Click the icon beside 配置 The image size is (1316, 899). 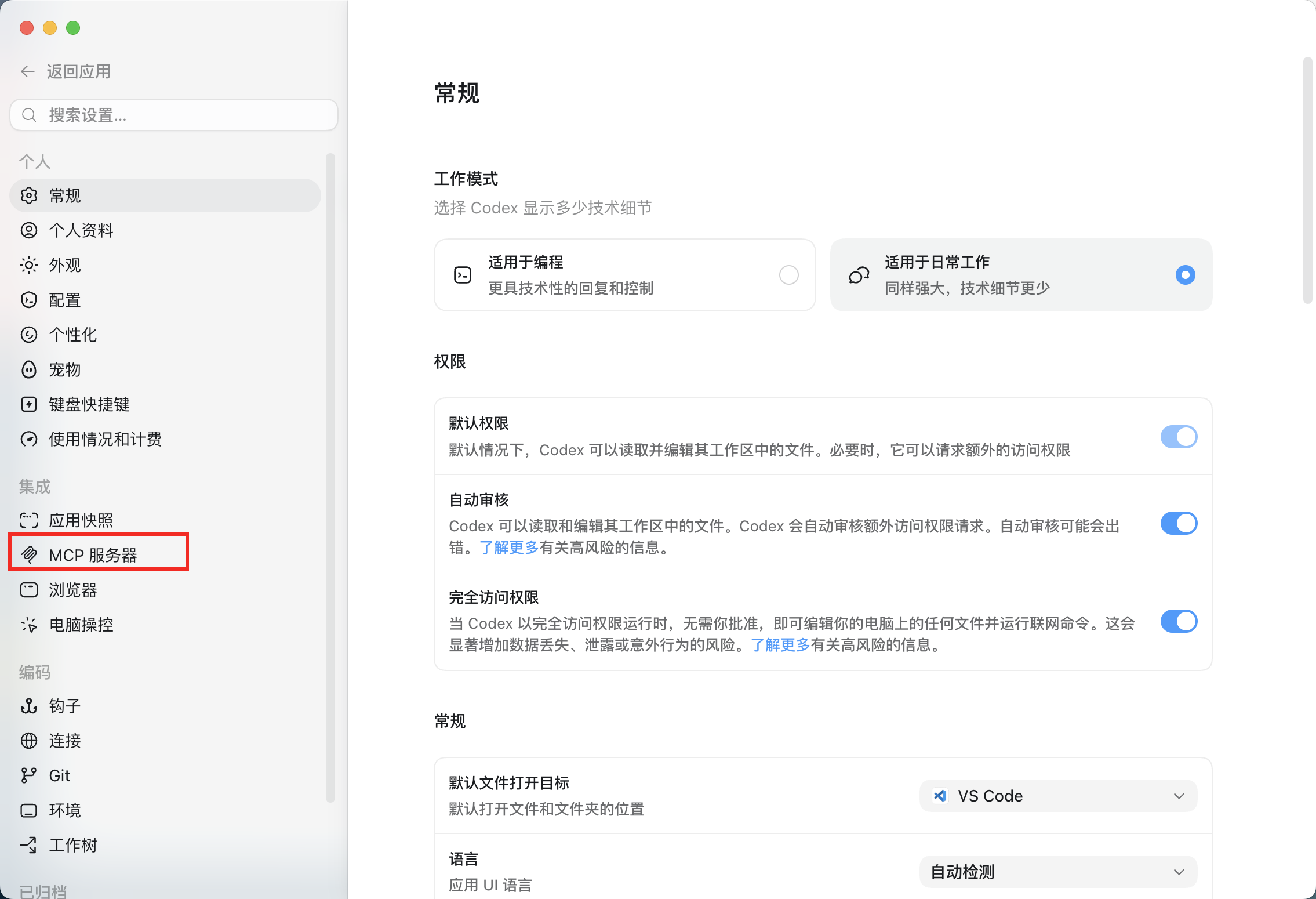(29, 300)
